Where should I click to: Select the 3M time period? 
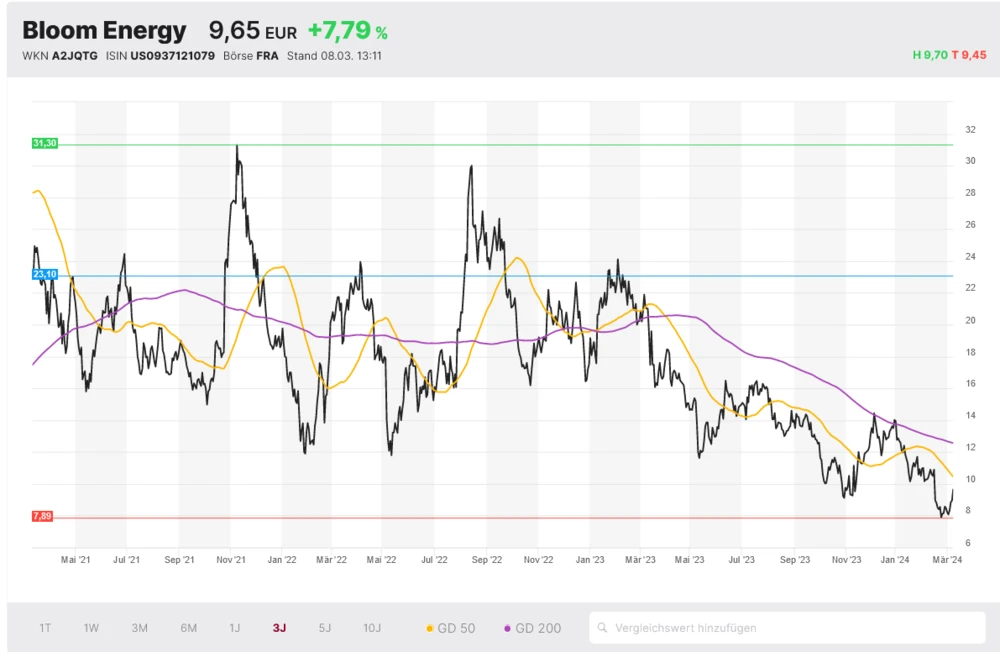tap(140, 628)
